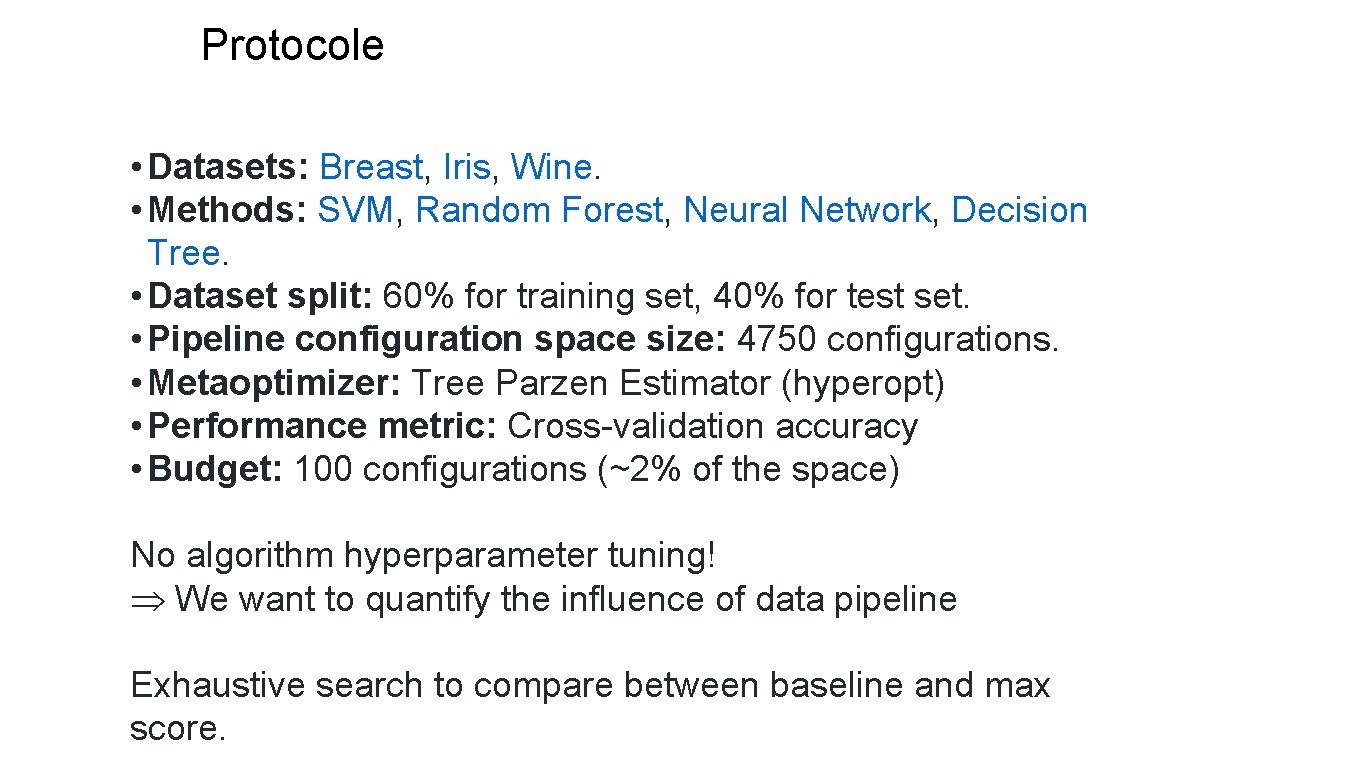This screenshot has height=768, width=1365.
Task: Select the Wine dataset link
Action: click(x=551, y=167)
